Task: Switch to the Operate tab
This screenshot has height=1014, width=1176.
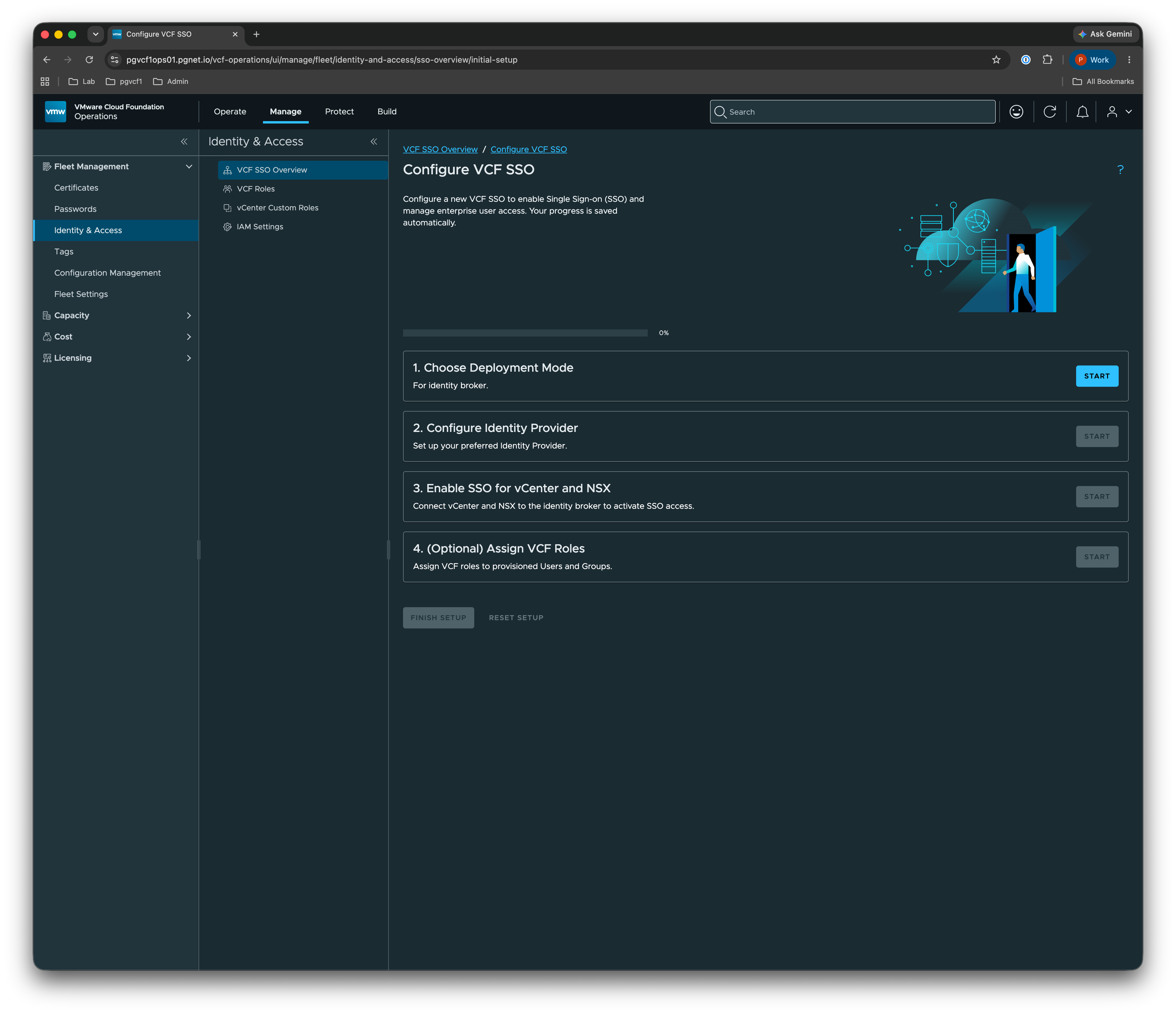Action: pos(230,112)
